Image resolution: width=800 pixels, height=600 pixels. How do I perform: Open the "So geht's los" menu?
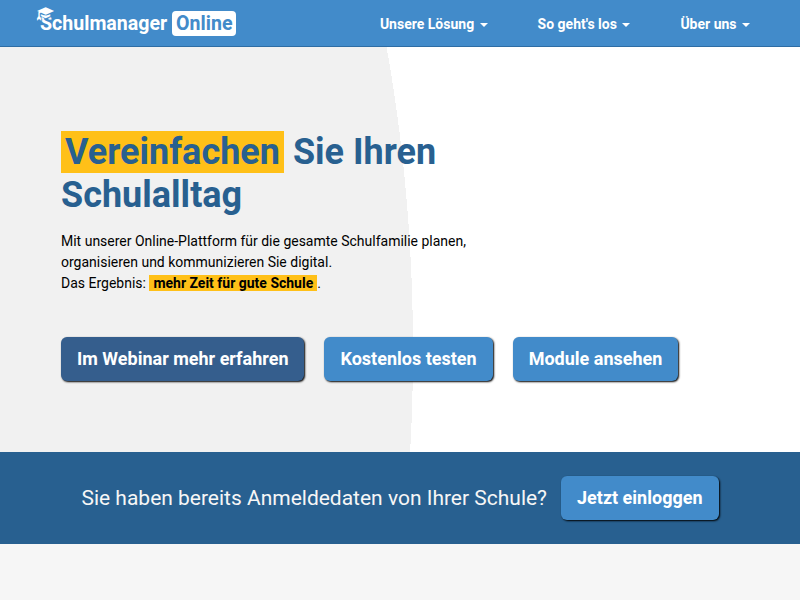tap(577, 23)
